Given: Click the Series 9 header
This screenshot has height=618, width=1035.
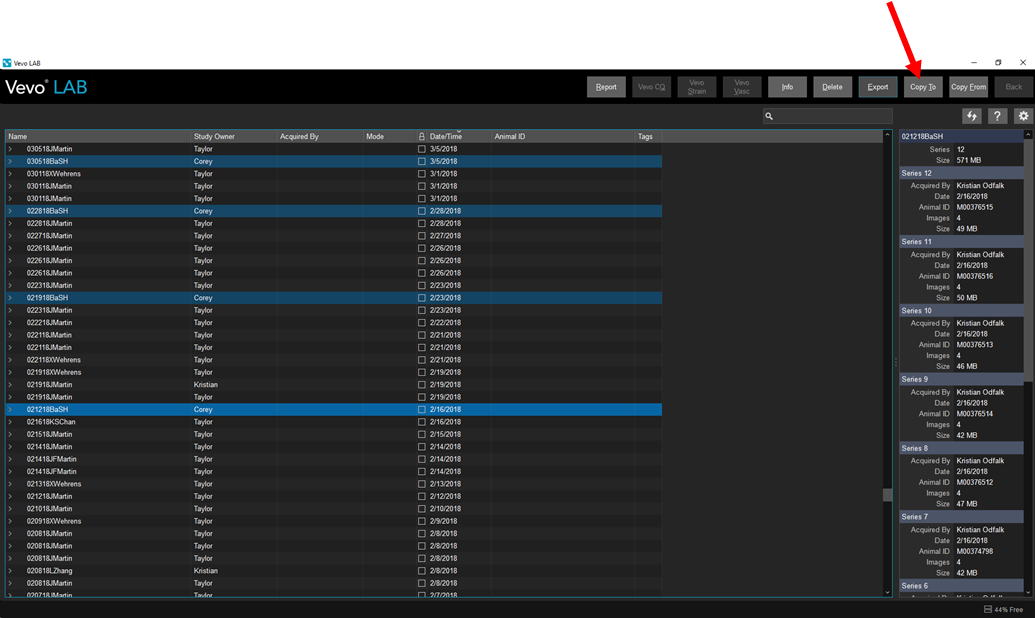Looking at the screenshot, I should 961,380.
